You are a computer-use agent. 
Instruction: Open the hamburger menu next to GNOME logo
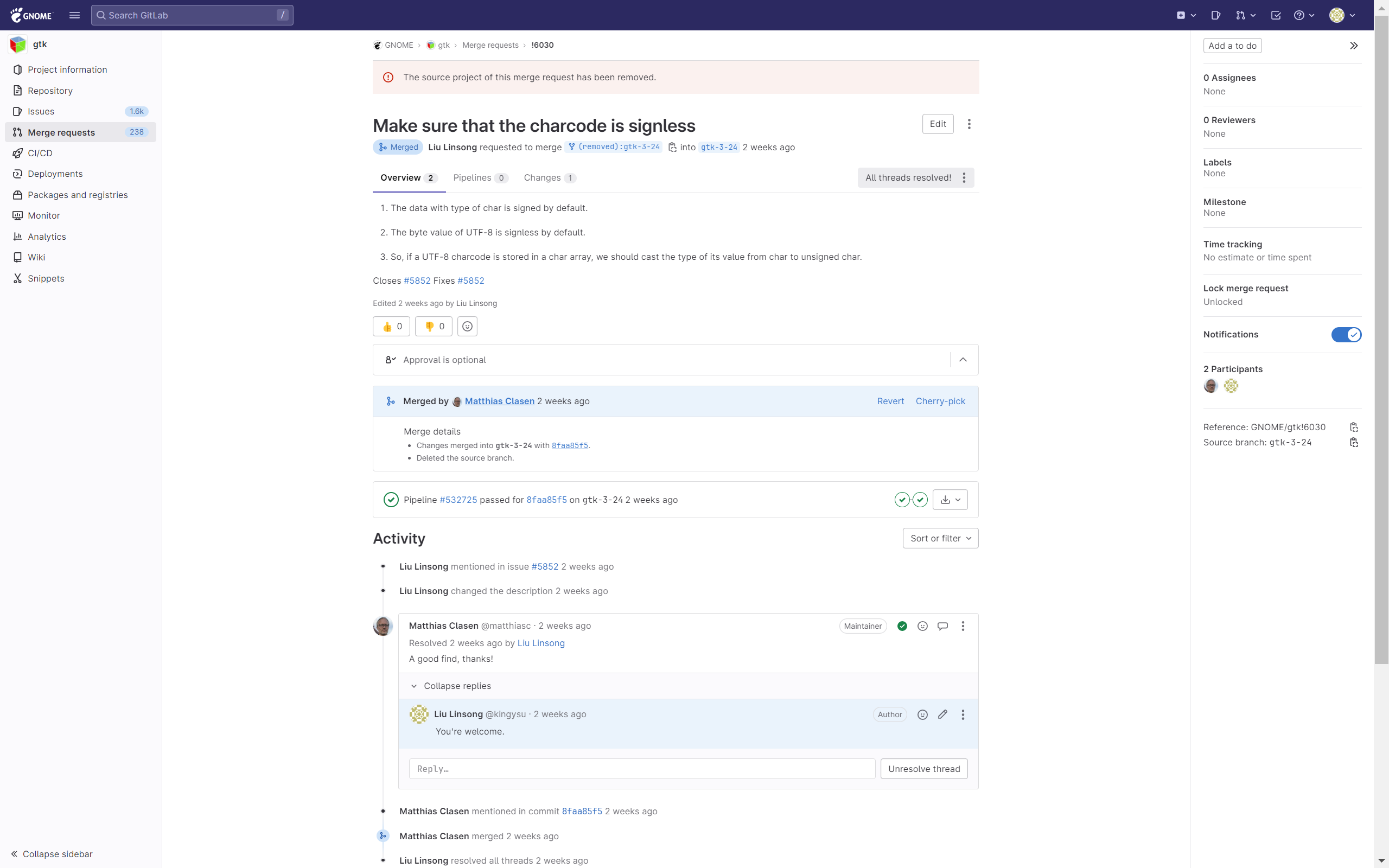74,16
